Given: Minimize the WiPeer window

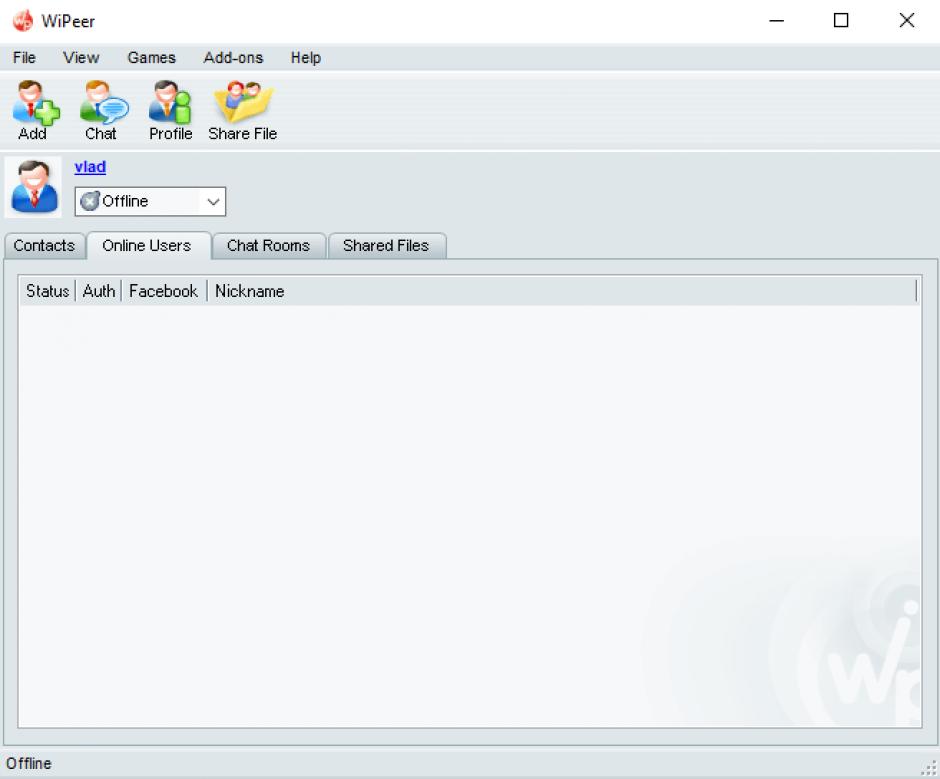Looking at the screenshot, I should click(776, 21).
